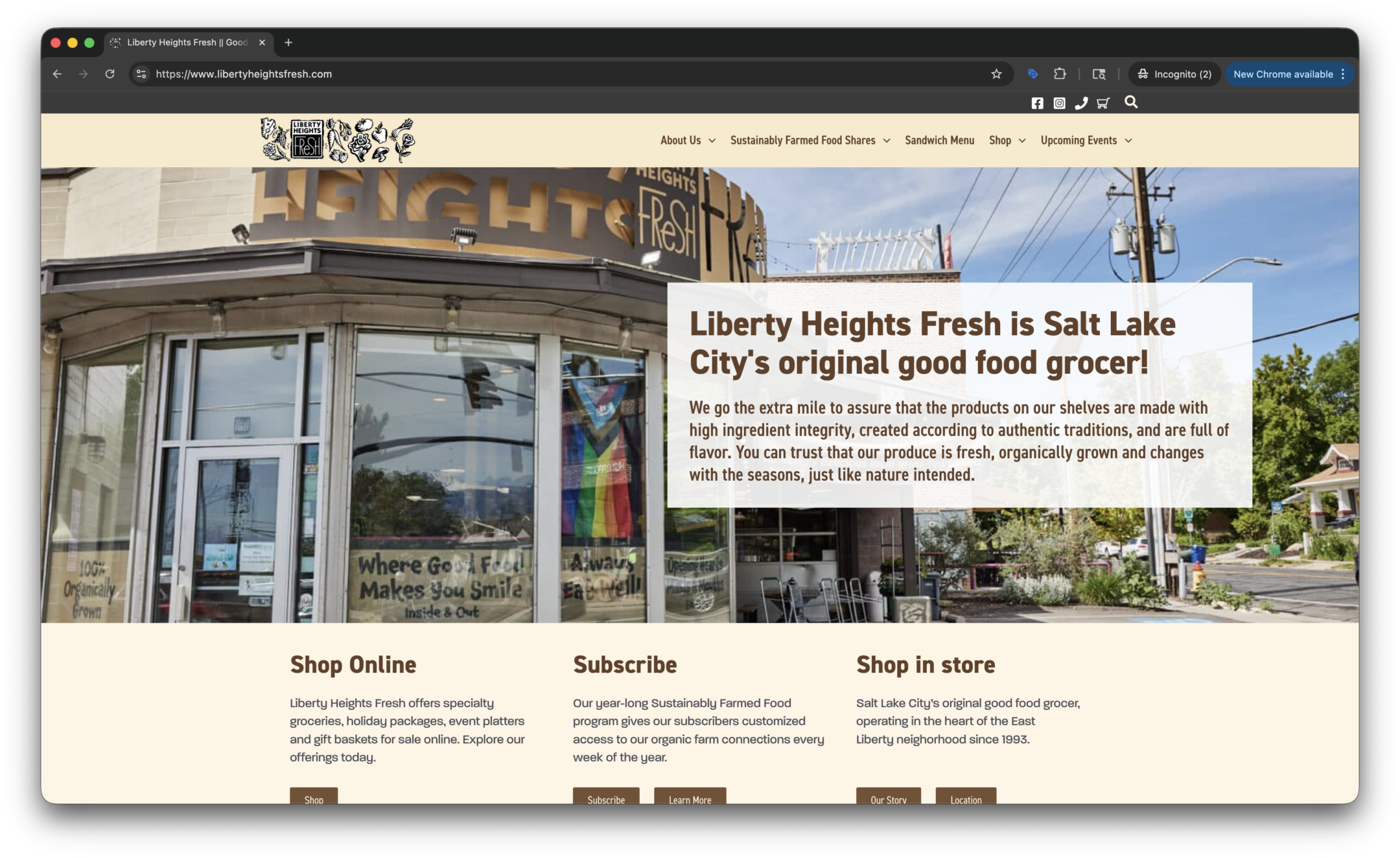This screenshot has width=1400, height=858.
Task: Open the Chrome three-dot menu
Action: click(x=1343, y=74)
